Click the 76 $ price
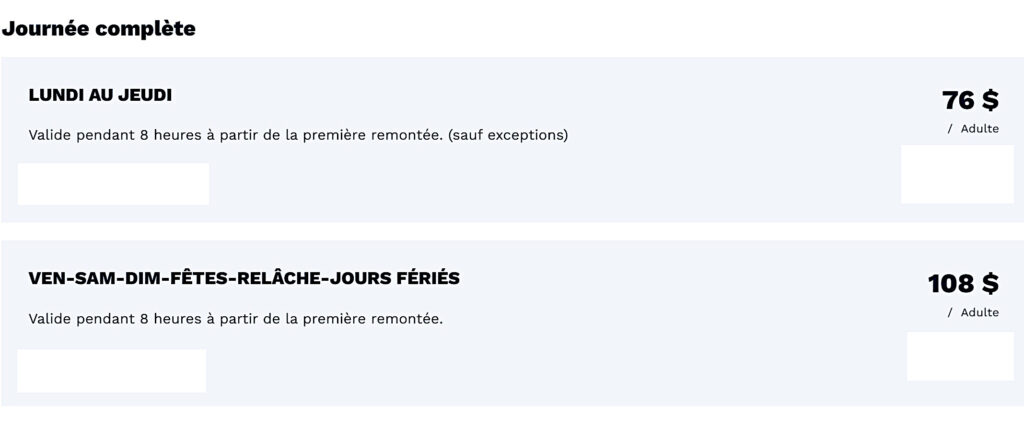 [x=969, y=100]
